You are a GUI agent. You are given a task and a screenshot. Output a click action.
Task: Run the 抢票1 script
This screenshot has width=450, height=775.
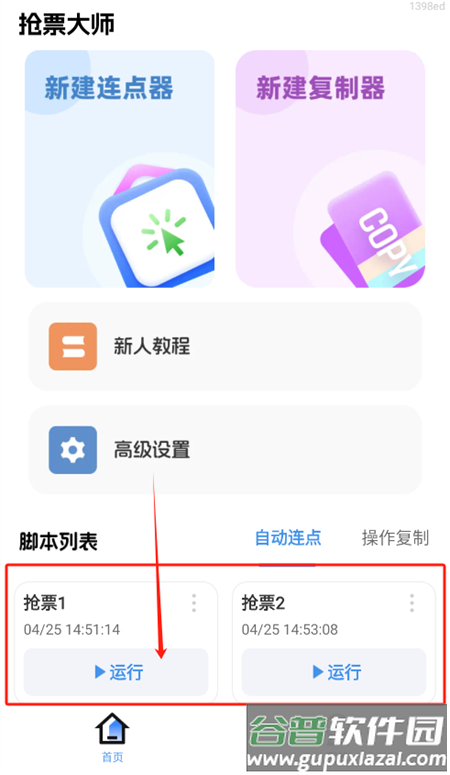coord(116,672)
